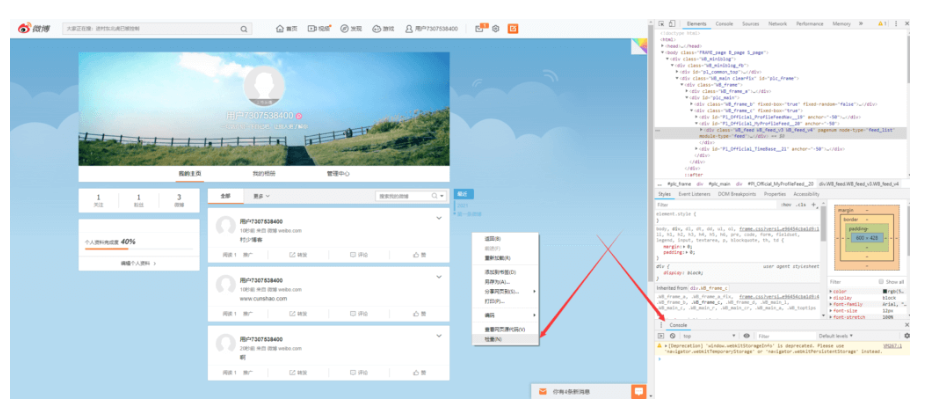Open the settings gear in Weibo header
The height and width of the screenshot is (415, 927).
coord(496,29)
